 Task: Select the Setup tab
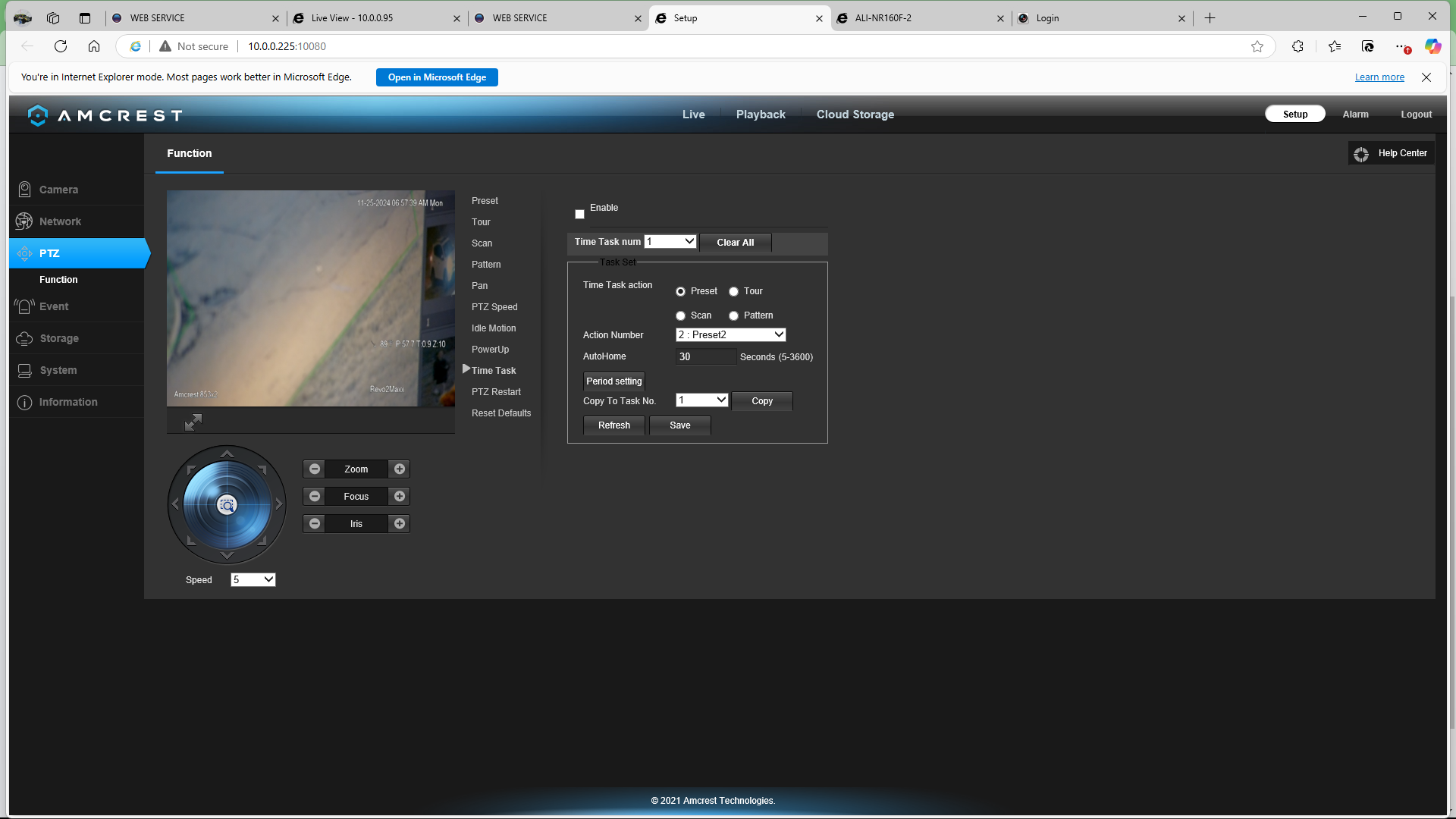coord(1295,114)
